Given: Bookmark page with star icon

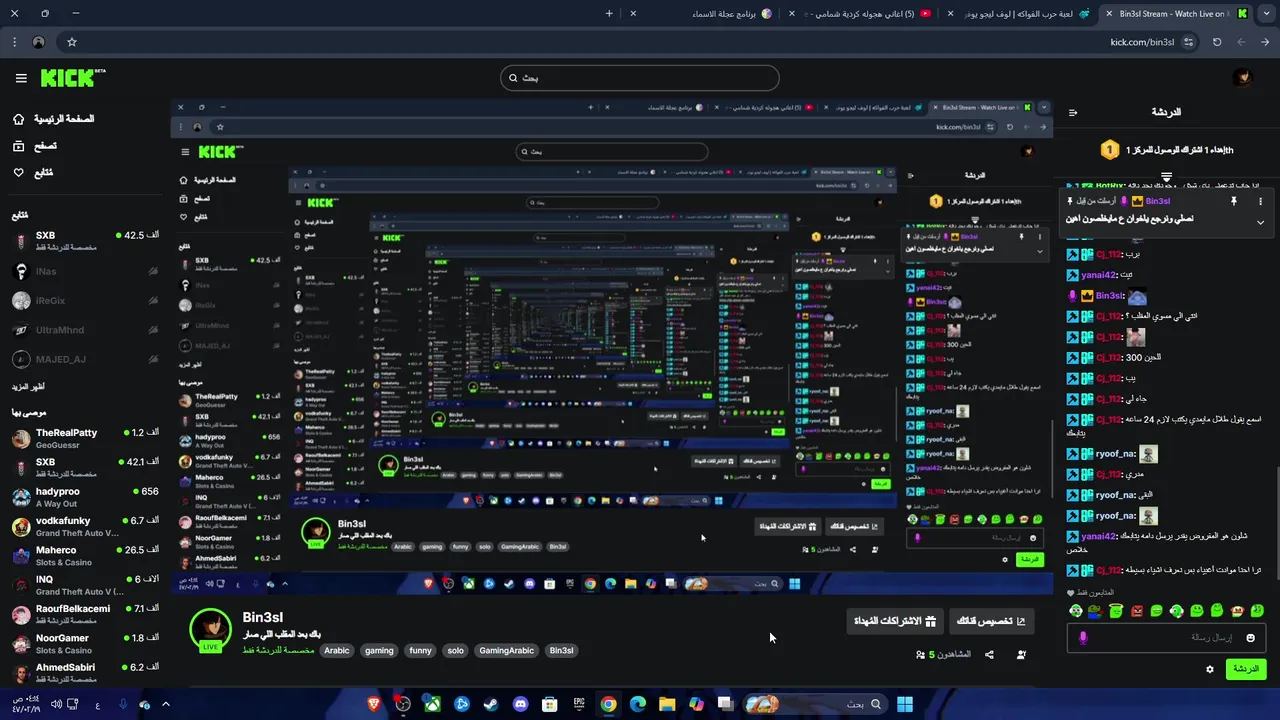Looking at the screenshot, I should [x=72, y=42].
